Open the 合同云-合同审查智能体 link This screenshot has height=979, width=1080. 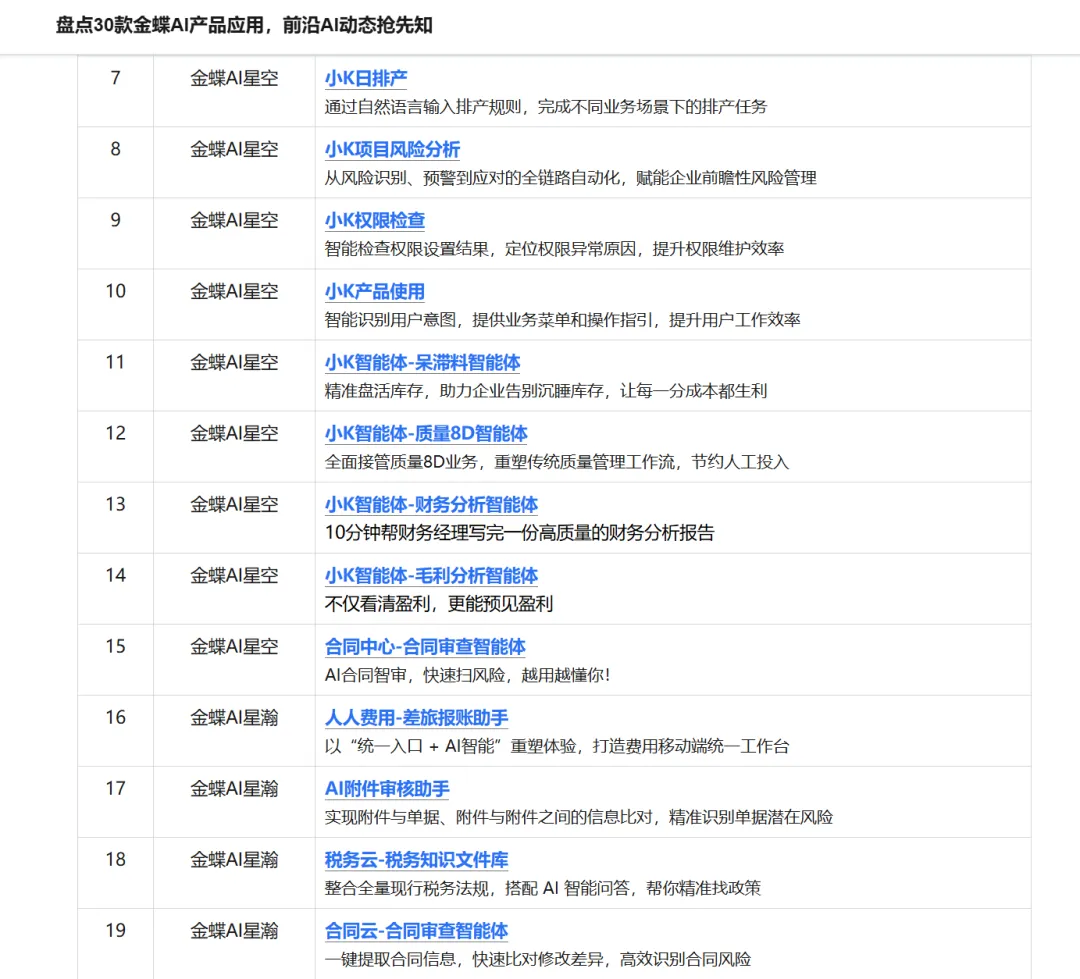[416, 930]
